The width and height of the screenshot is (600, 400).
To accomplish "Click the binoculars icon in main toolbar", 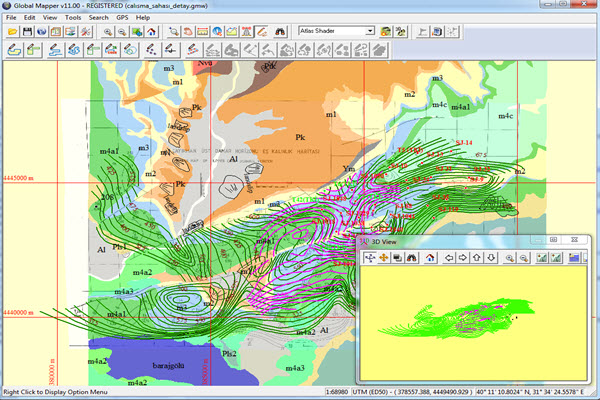I will pyautogui.click(x=280, y=32).
